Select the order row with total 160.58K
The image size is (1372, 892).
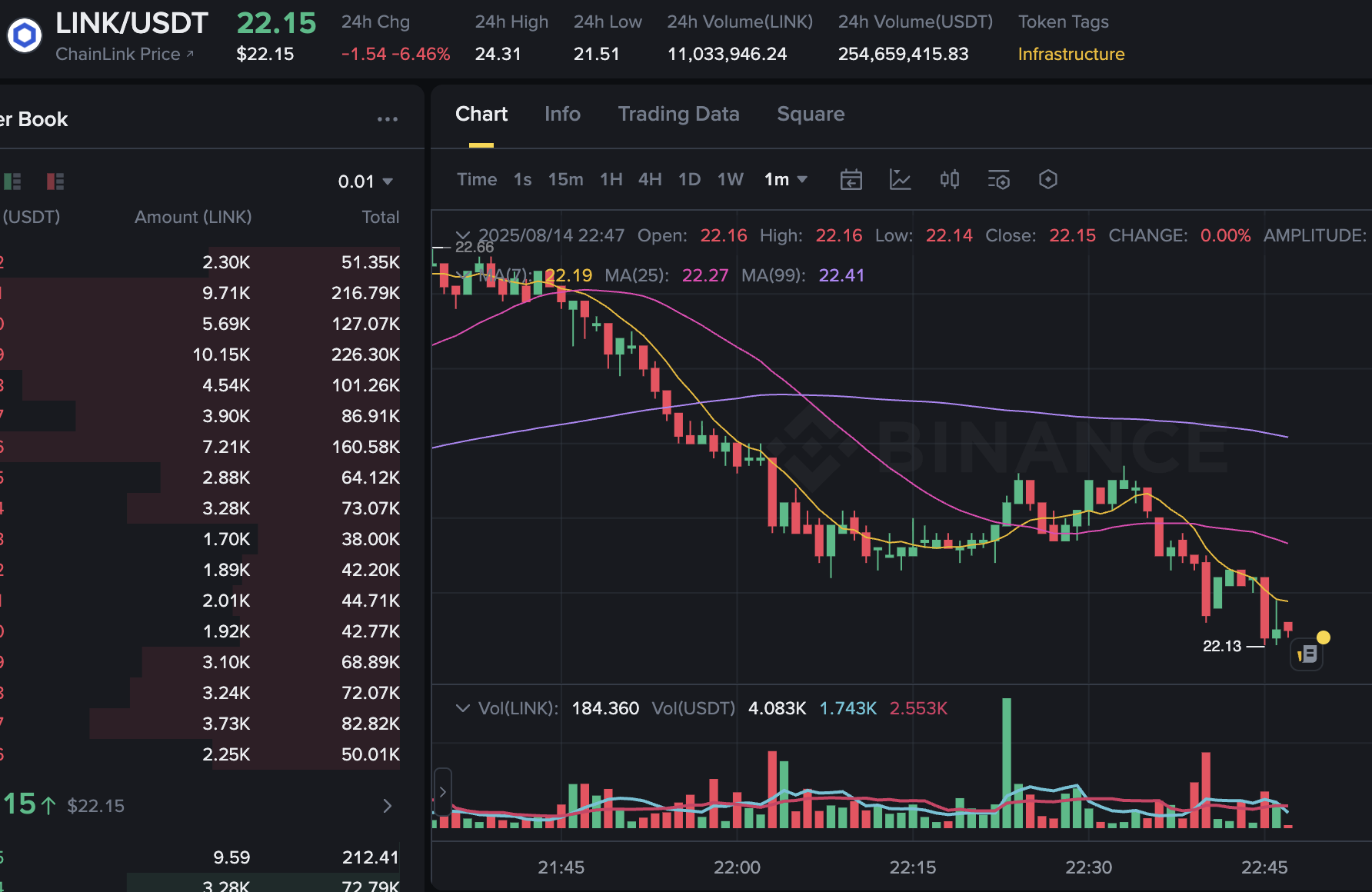(200, 447)
